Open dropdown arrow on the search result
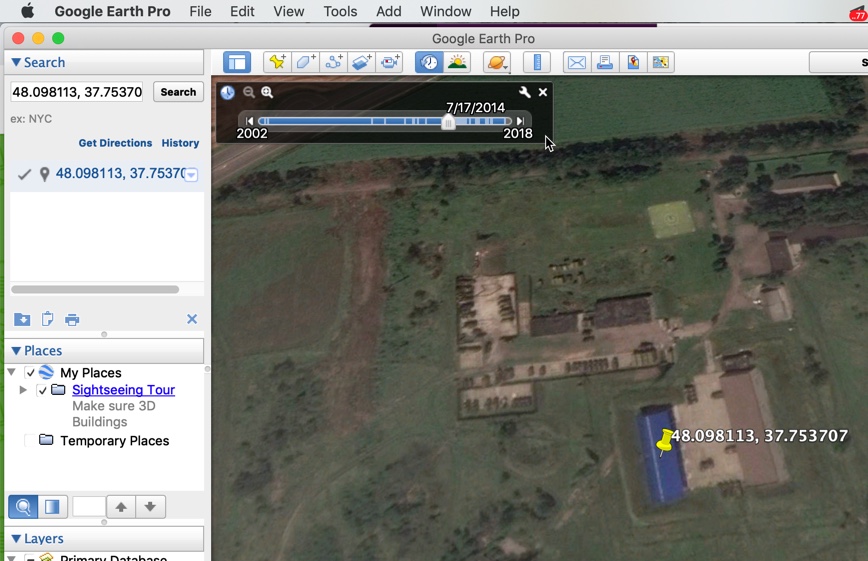The image size is (868, 561). (191, 175)
